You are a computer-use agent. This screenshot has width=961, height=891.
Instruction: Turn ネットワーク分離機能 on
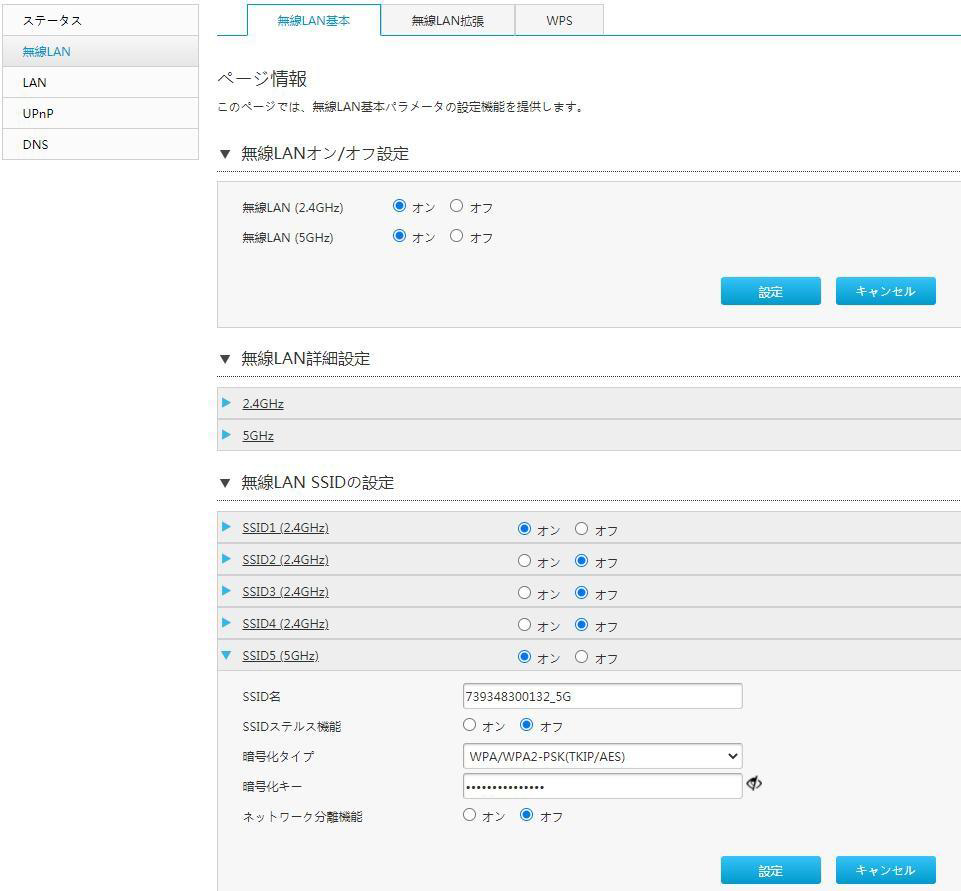(469, 815)
